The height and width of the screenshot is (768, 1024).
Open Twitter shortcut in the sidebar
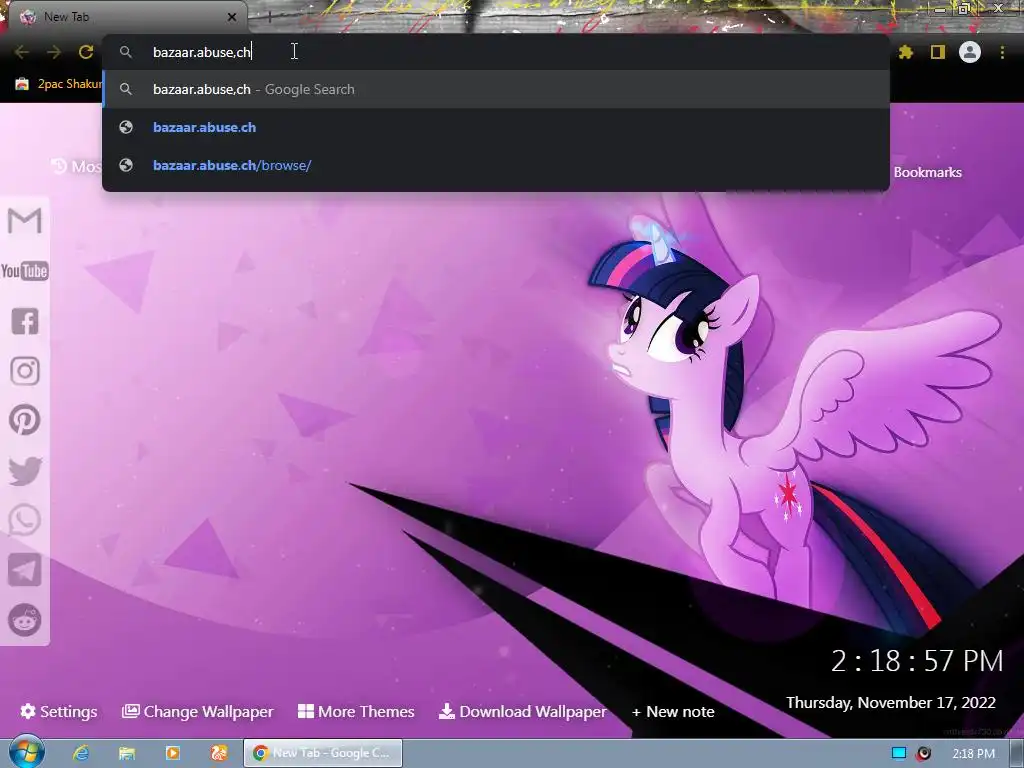(25, 471)
